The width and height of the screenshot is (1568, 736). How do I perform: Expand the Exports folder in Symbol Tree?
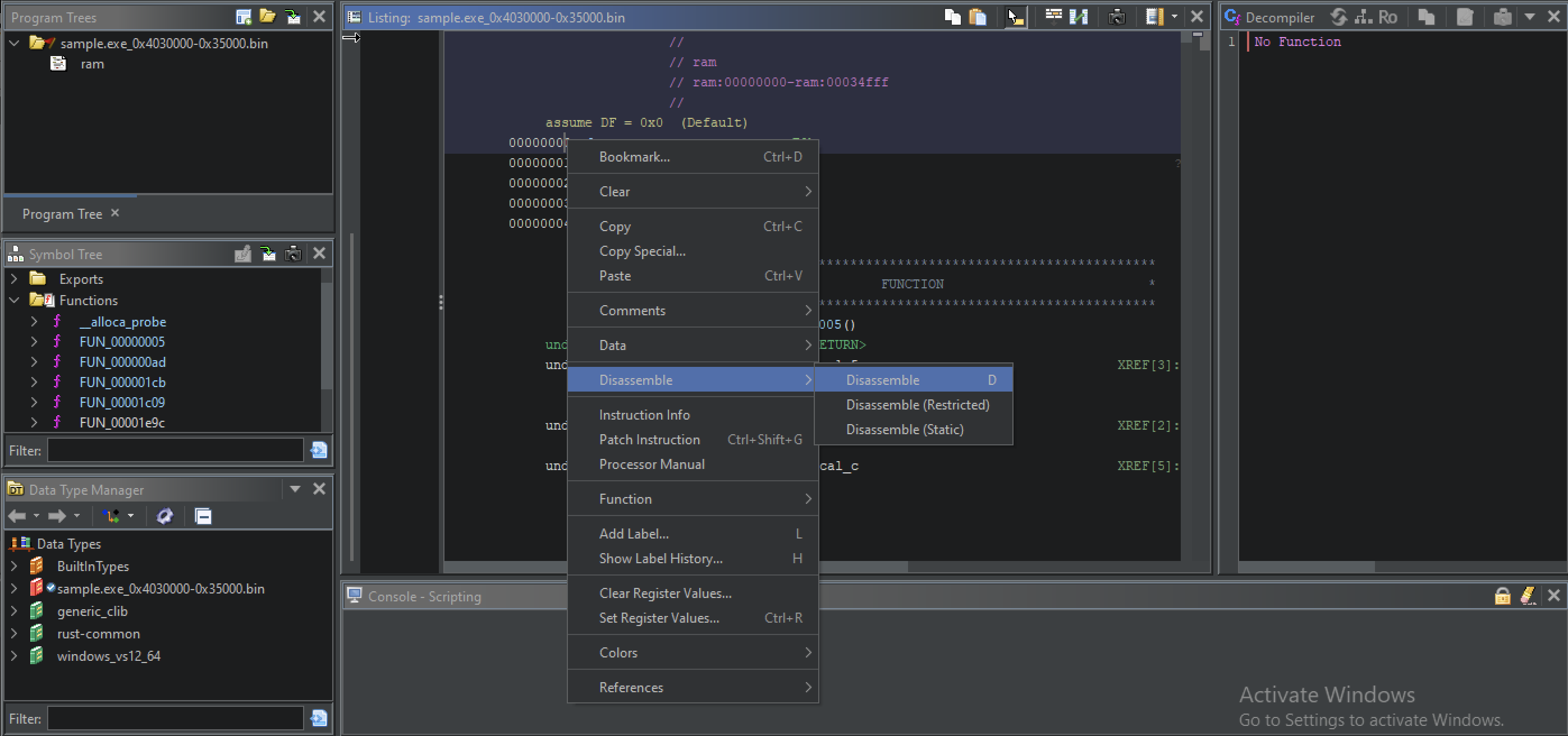click(x=14, y=279)
